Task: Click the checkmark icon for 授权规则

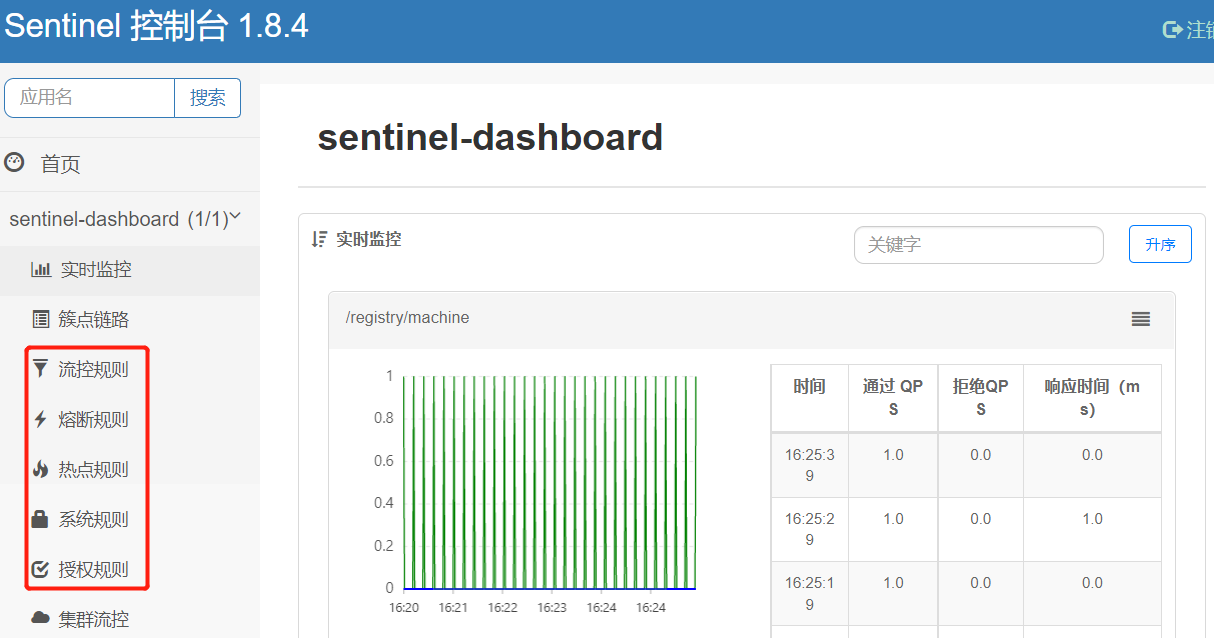Action: click(x=41, y=569)
